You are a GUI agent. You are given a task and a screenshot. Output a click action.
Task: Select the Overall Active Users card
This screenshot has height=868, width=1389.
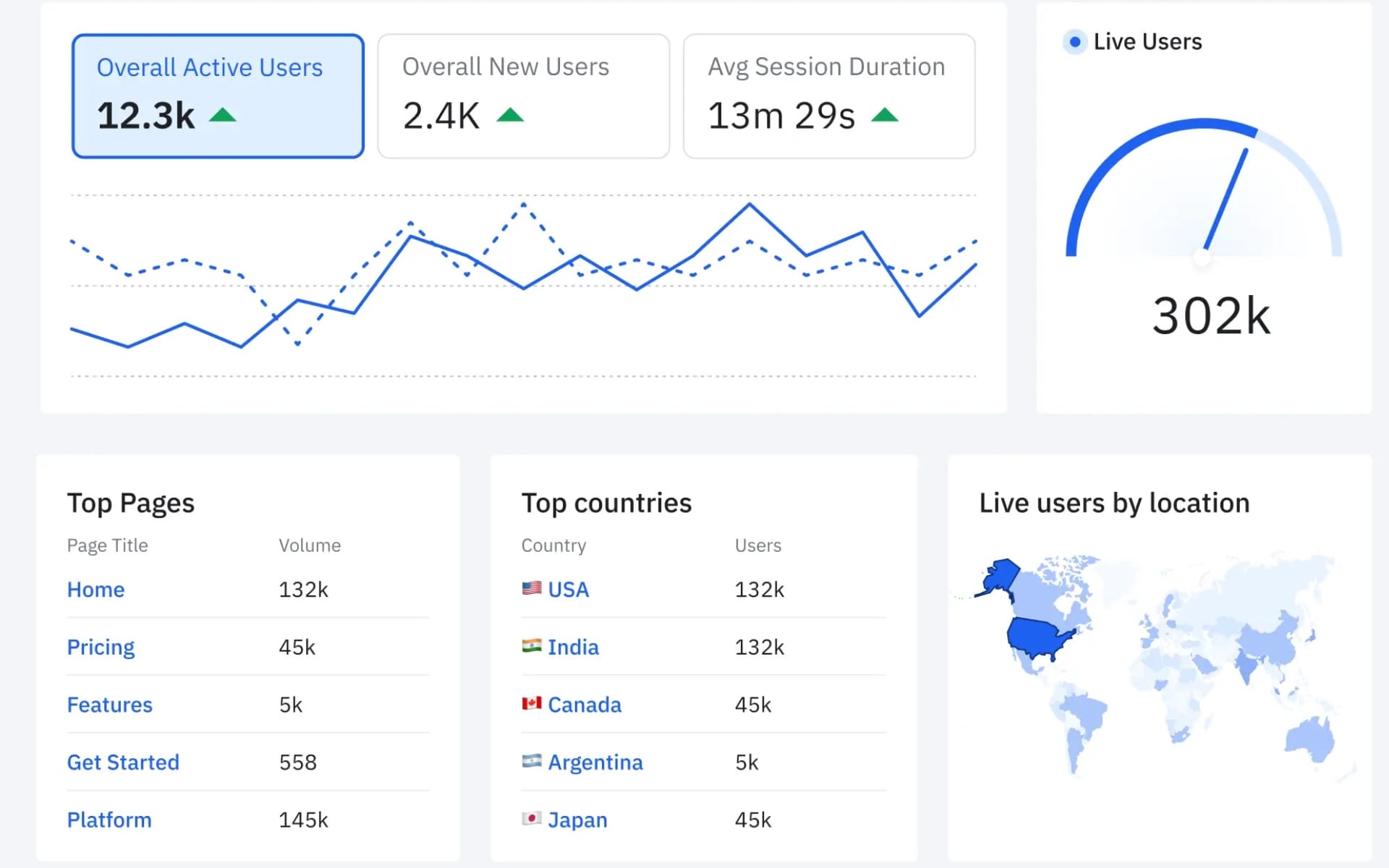(x=216, y=95)
